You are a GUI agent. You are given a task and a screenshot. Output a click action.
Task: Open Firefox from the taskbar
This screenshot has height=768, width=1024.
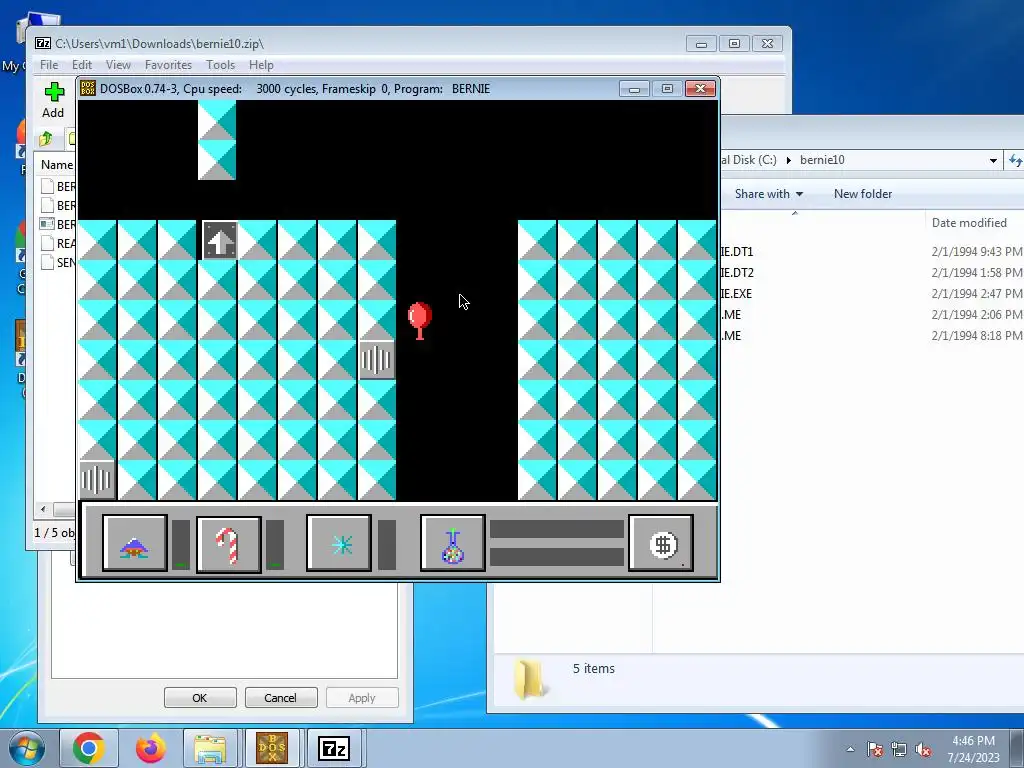pyautogui.click(x=150, y=748)
